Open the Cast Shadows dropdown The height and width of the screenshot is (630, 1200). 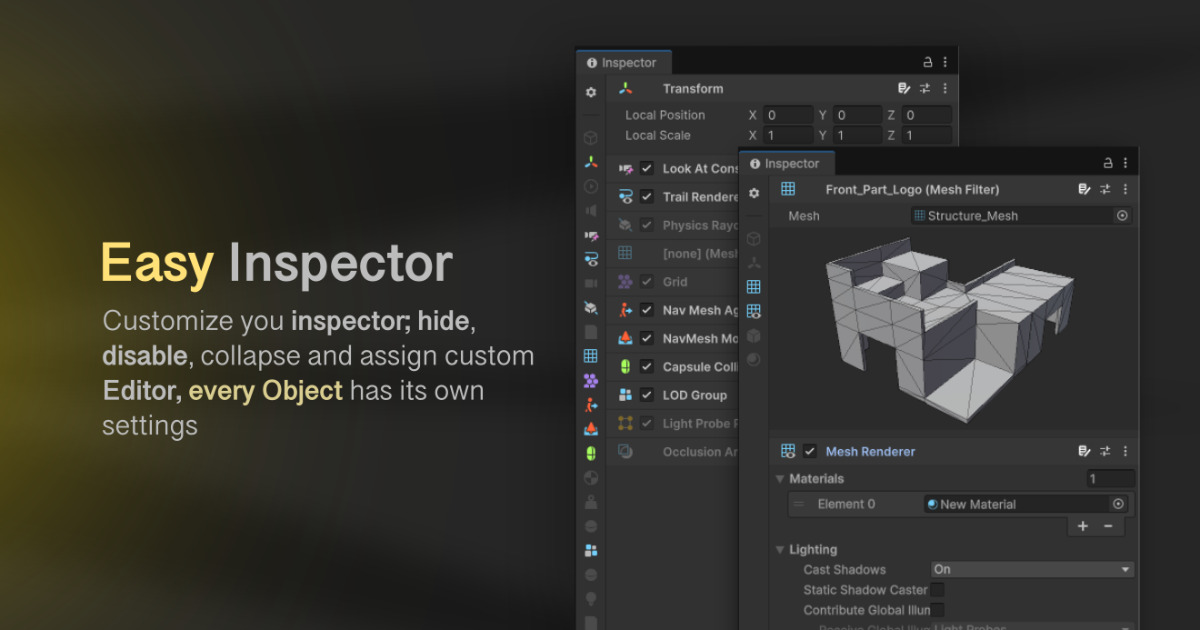click(x=1032, y=569)
